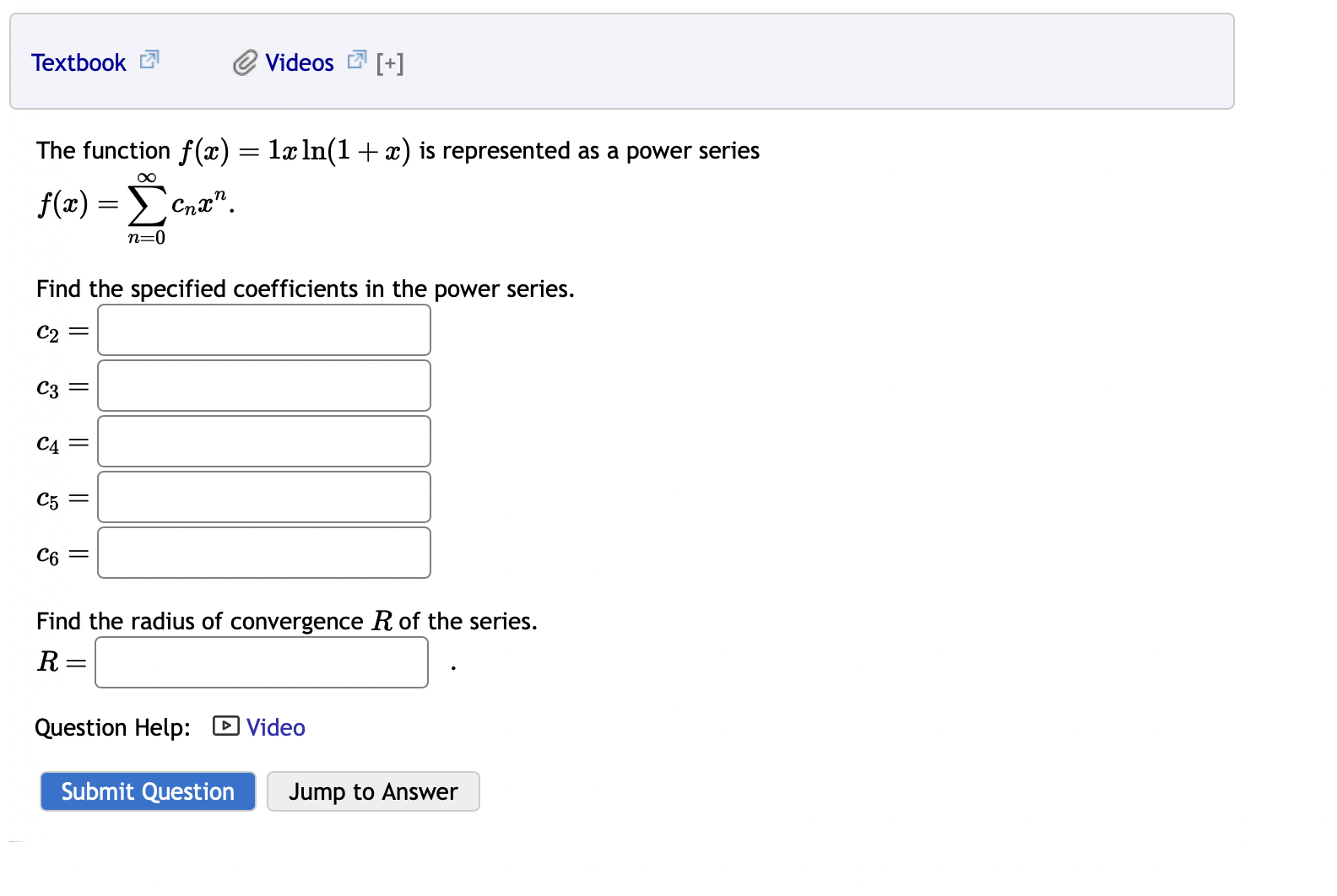Click the radius of convergence R input field
Viewport: 1337px width, 896px height.
pos(262,663)
